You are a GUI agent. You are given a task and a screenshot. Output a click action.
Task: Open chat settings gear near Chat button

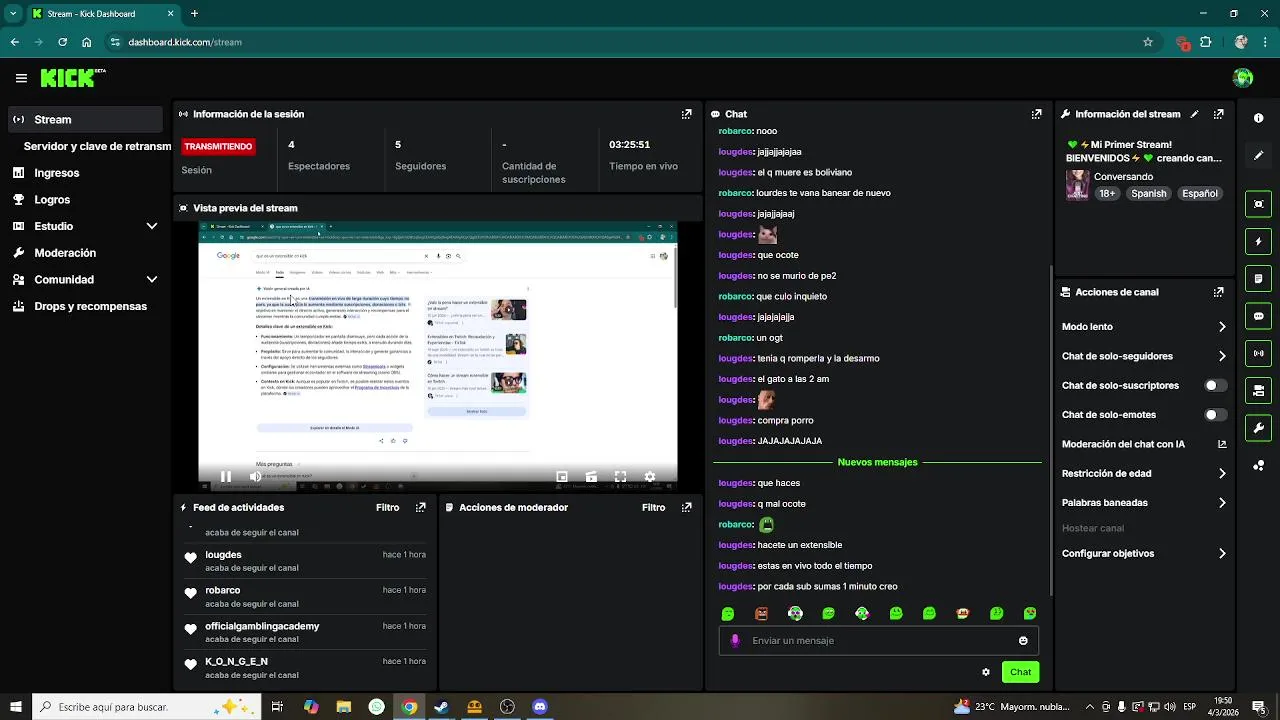[x=986, y=672]
